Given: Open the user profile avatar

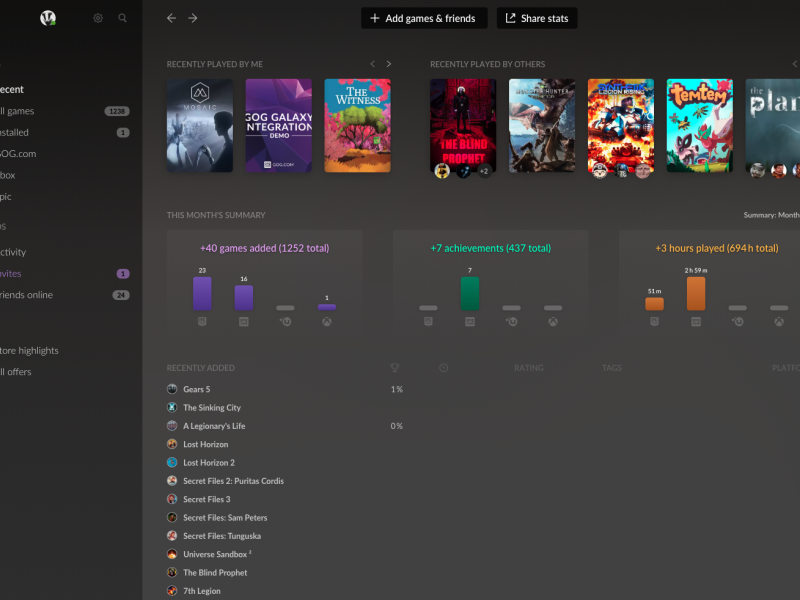Looking at the screenshot, I should (48, 18).
